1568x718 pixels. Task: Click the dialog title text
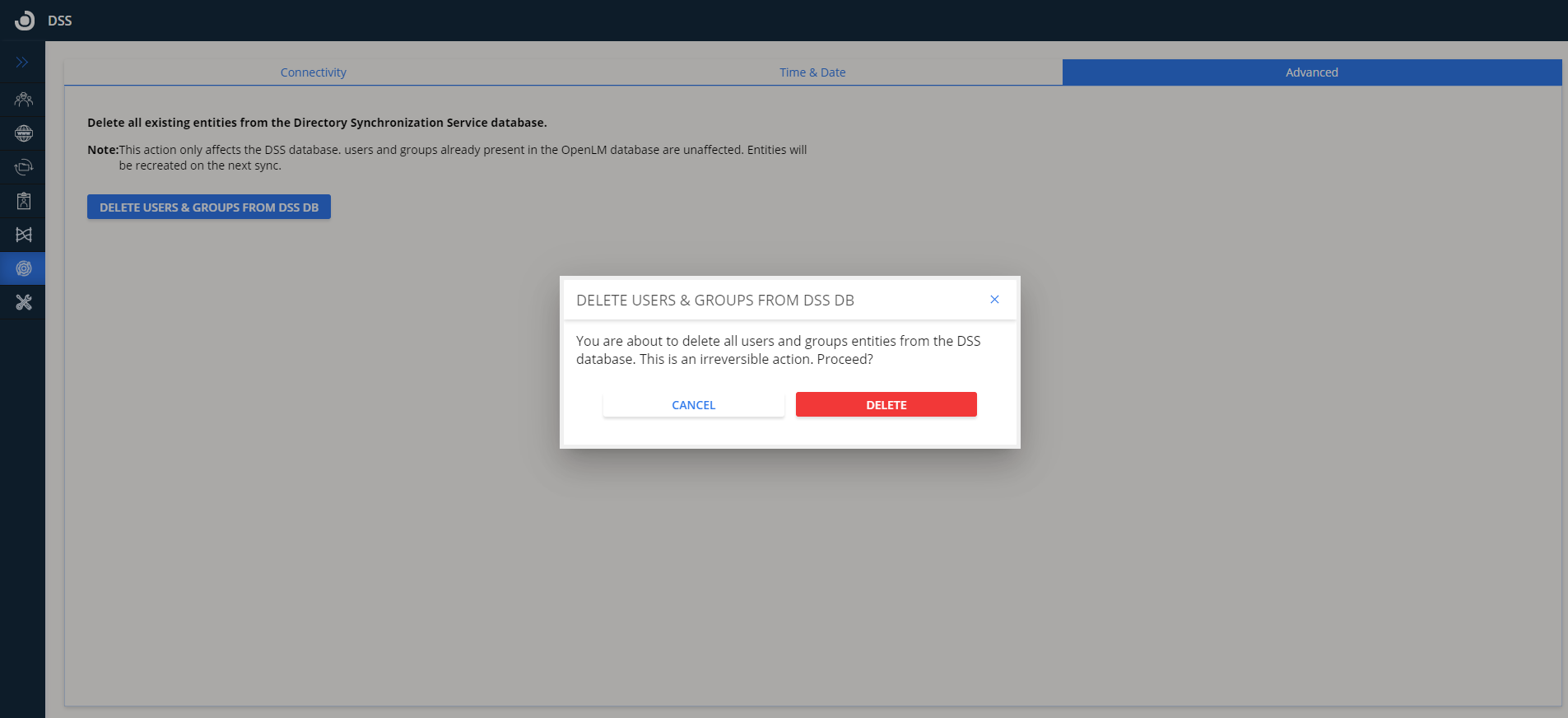pyautogui.click(x=714, y=301)
